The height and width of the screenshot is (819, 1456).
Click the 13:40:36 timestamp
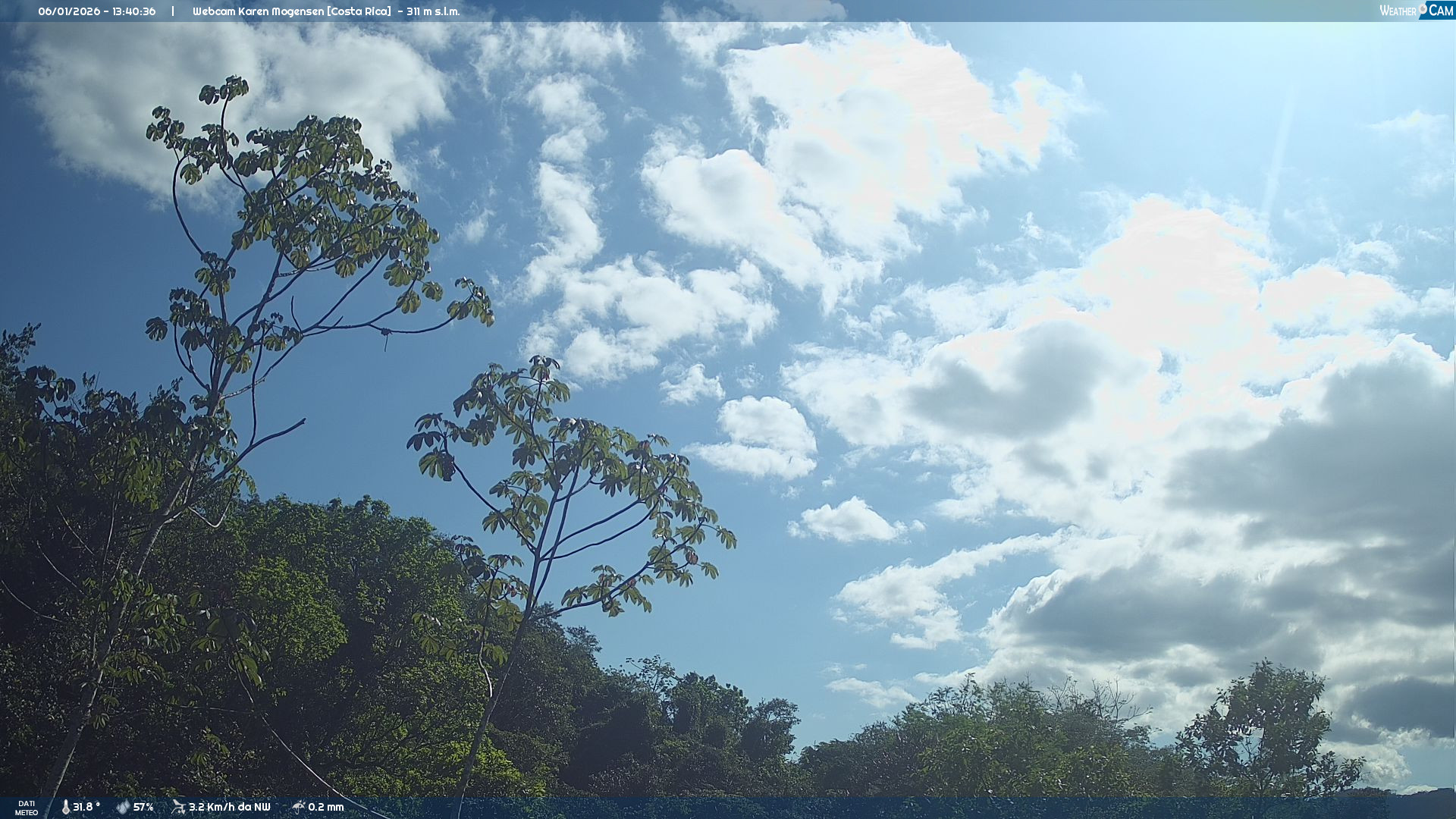133,11
